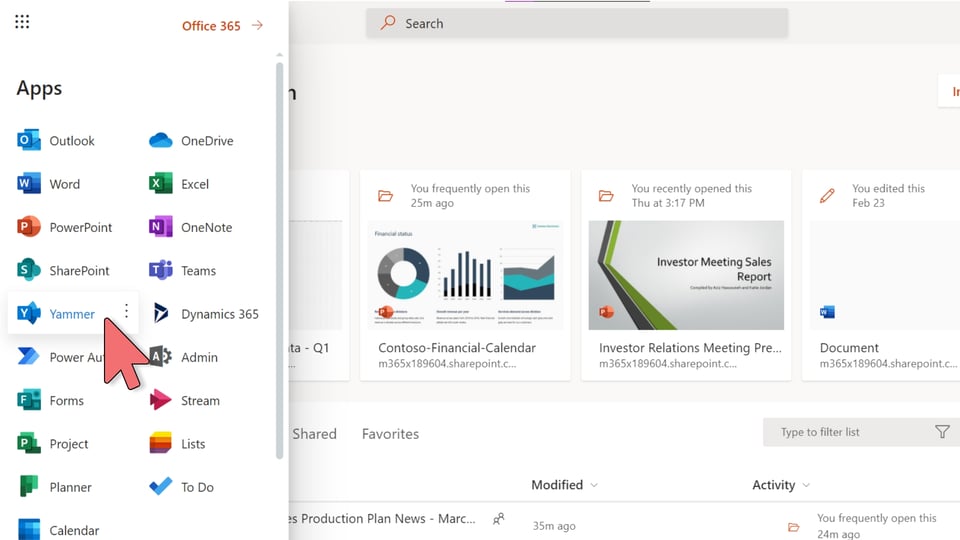Open the Forms app icon

tap(28, 400)
